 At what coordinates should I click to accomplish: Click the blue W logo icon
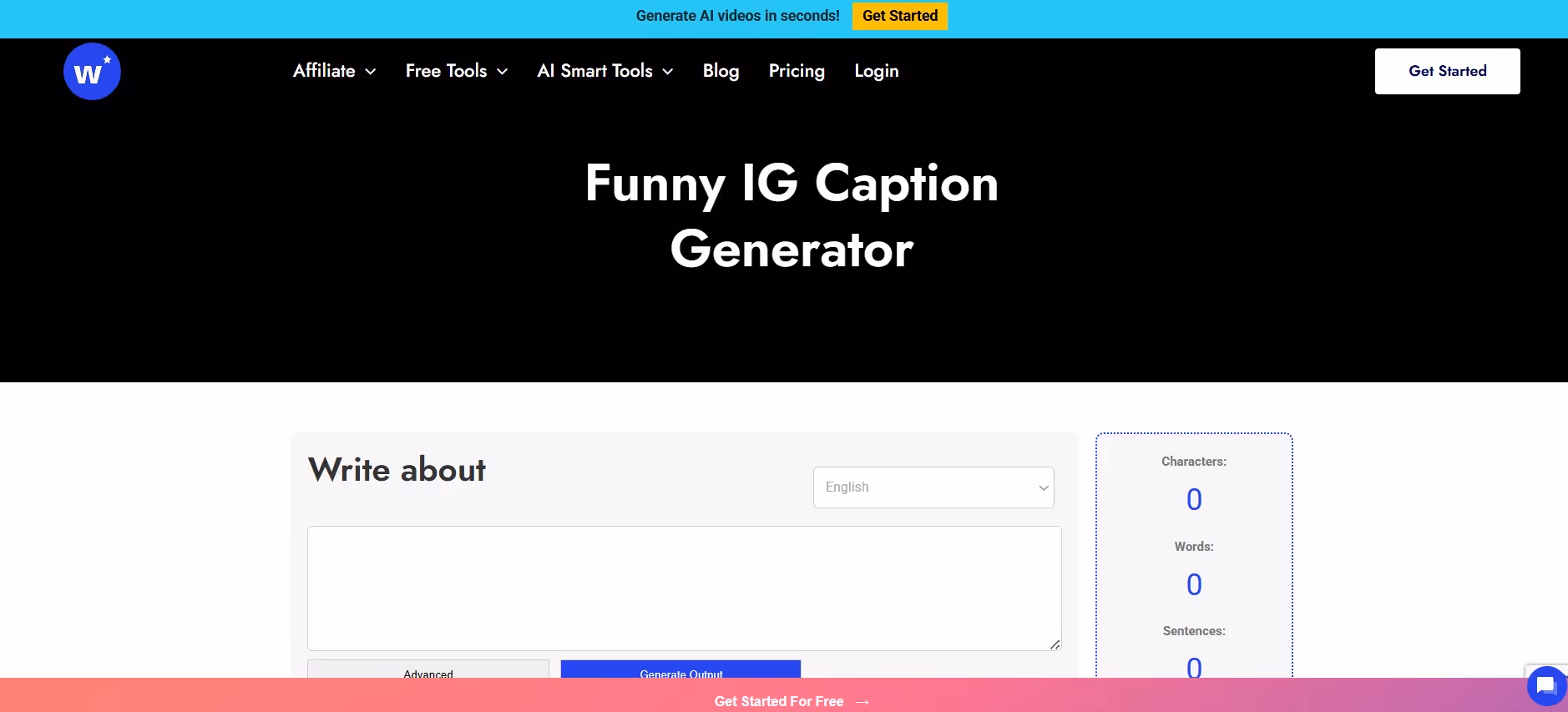pyautogui.click(x=92, y=71)
